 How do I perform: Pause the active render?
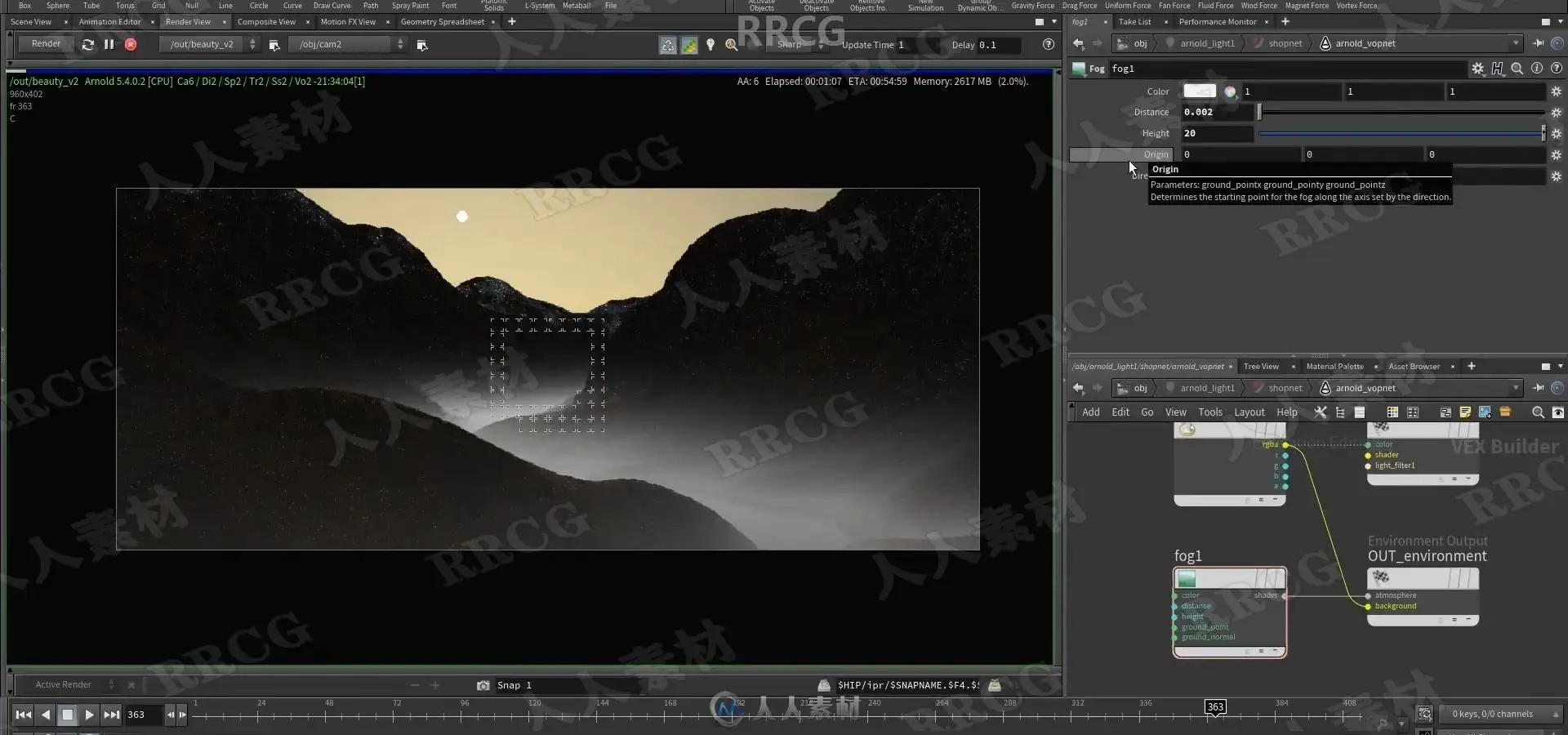(x=109, y=44)
